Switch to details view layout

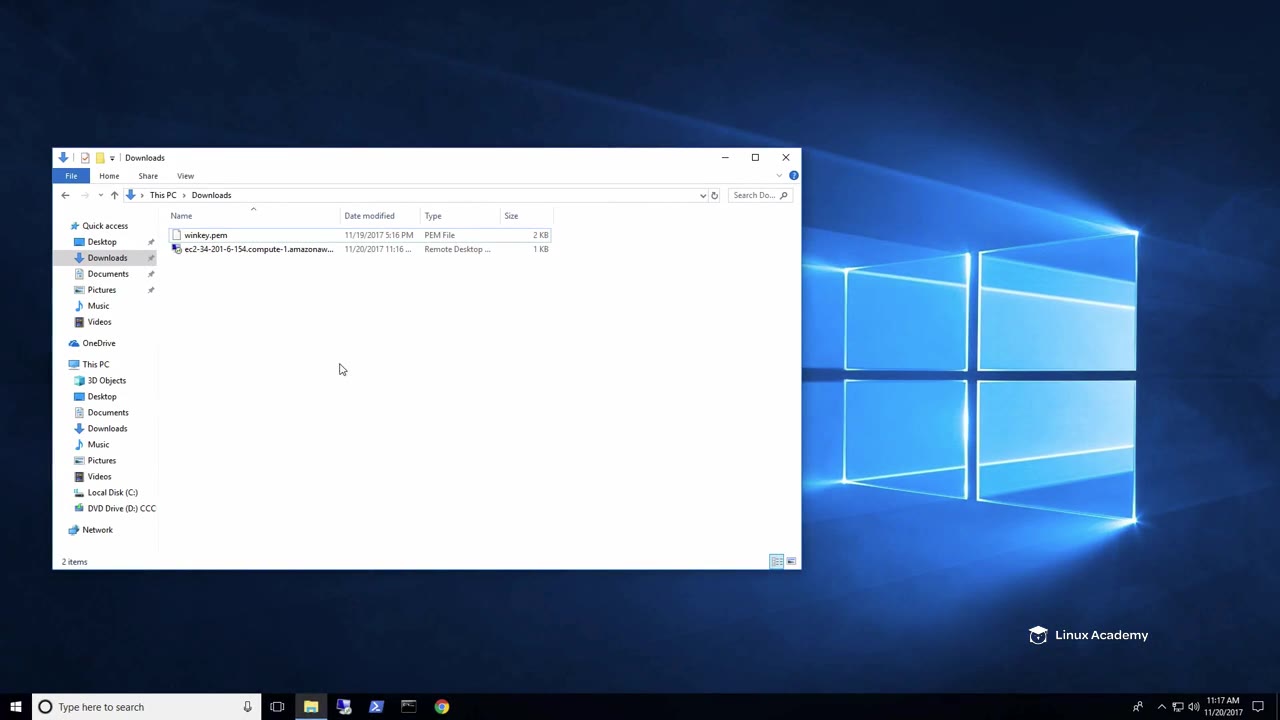pos(776,562)
